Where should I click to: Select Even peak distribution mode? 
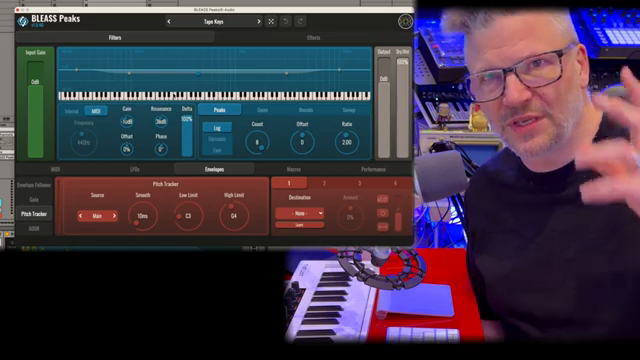pos(217,150)
